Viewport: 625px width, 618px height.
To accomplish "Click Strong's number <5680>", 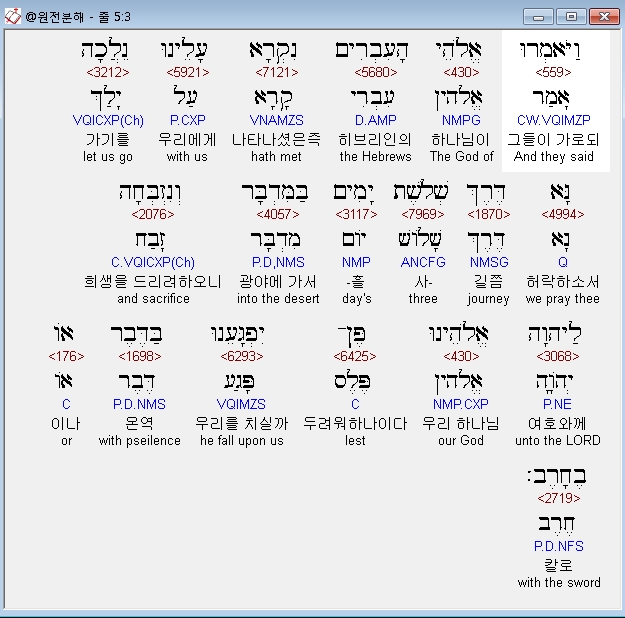I will pyautogui.click(x=376, y=72).
